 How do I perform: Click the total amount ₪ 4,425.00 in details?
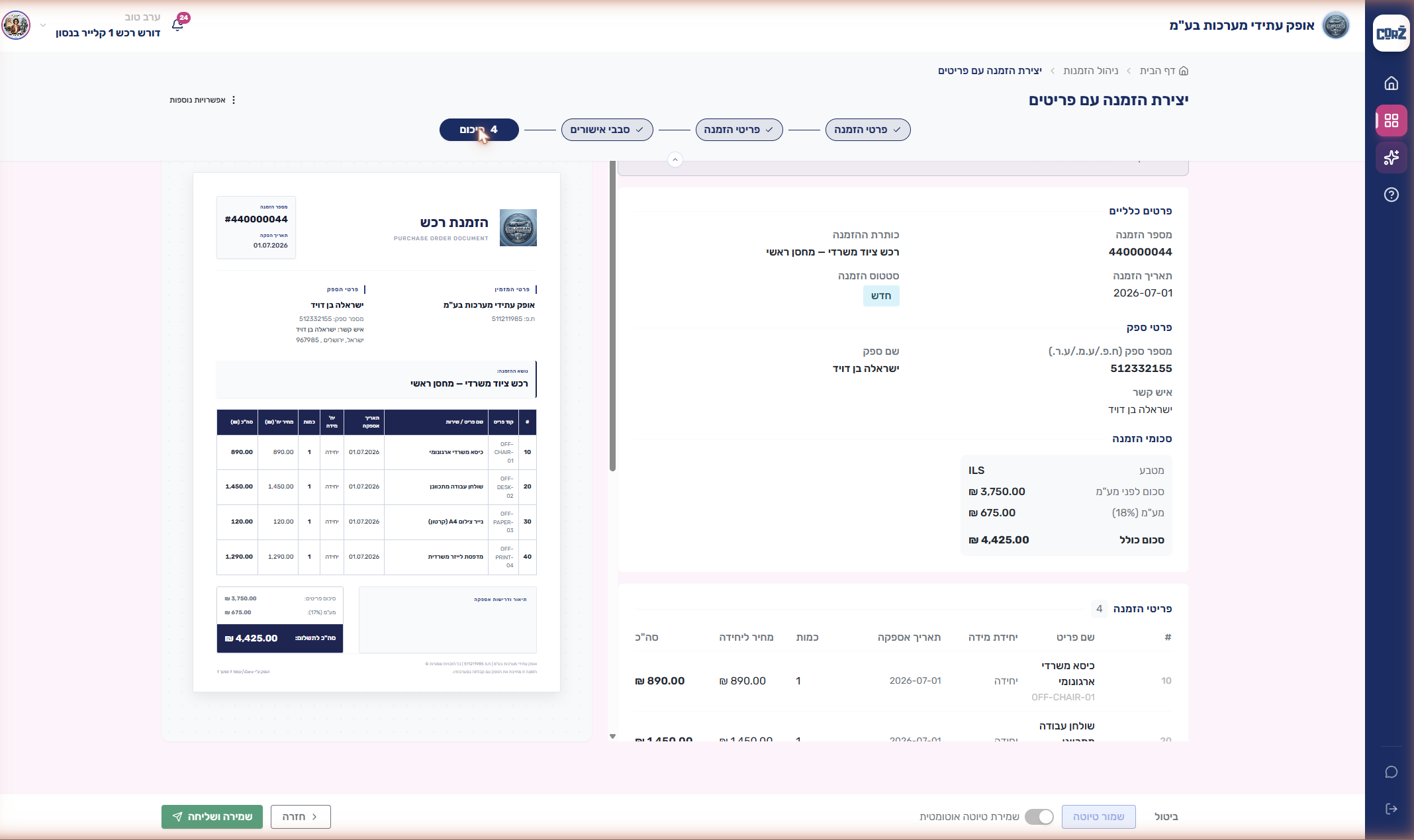pos(998,540)
